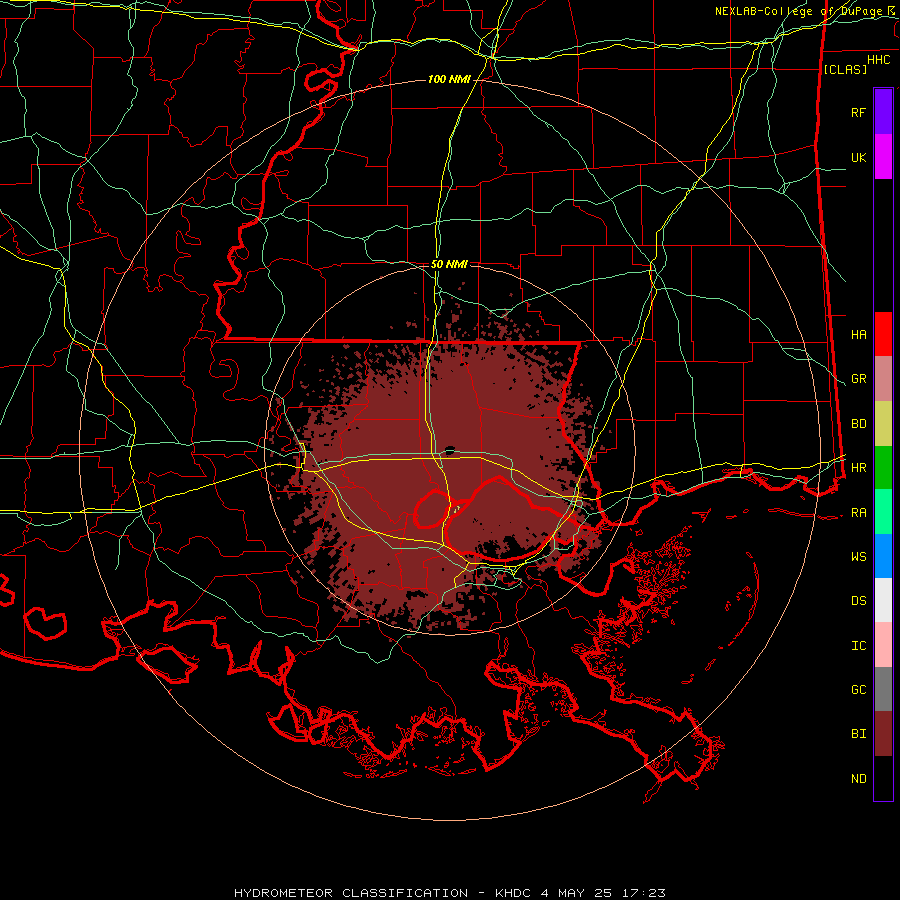Click the blue WS legend color swatch

(x=883, y=556)
